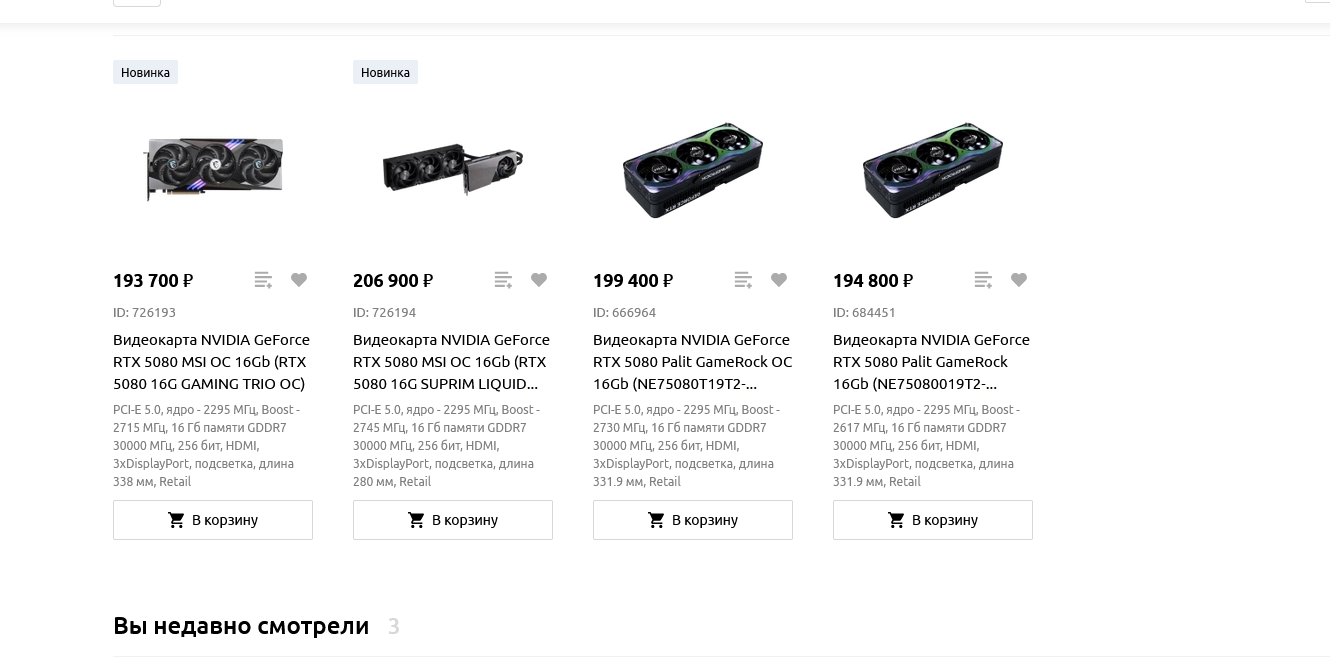The image size is (1330, 659).
Task: Favorite the 199 400 ₽ Palit GameRock OC
Action: tap(779, 280)
